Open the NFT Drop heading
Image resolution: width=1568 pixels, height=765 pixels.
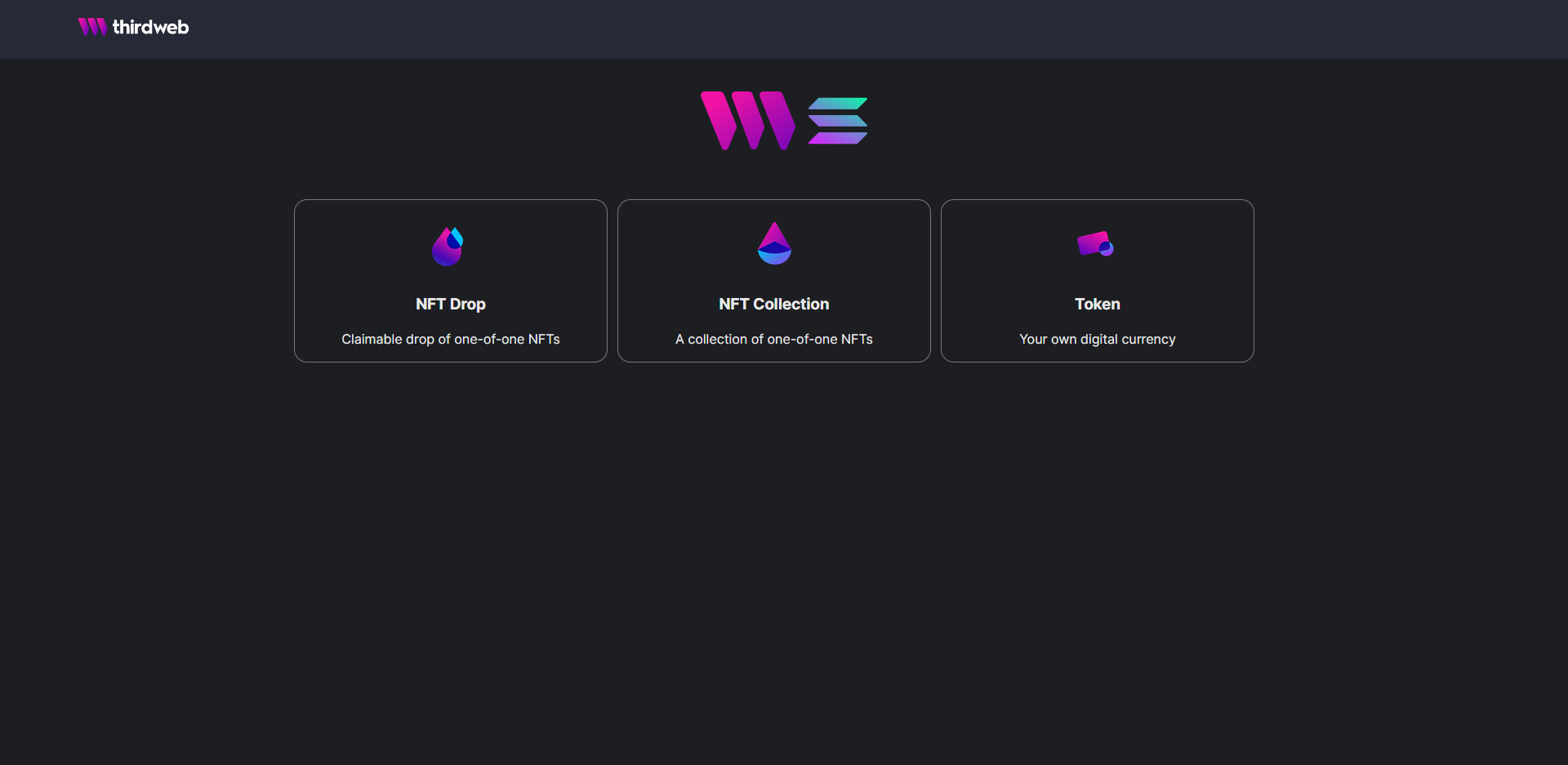(x=451, y=304)
